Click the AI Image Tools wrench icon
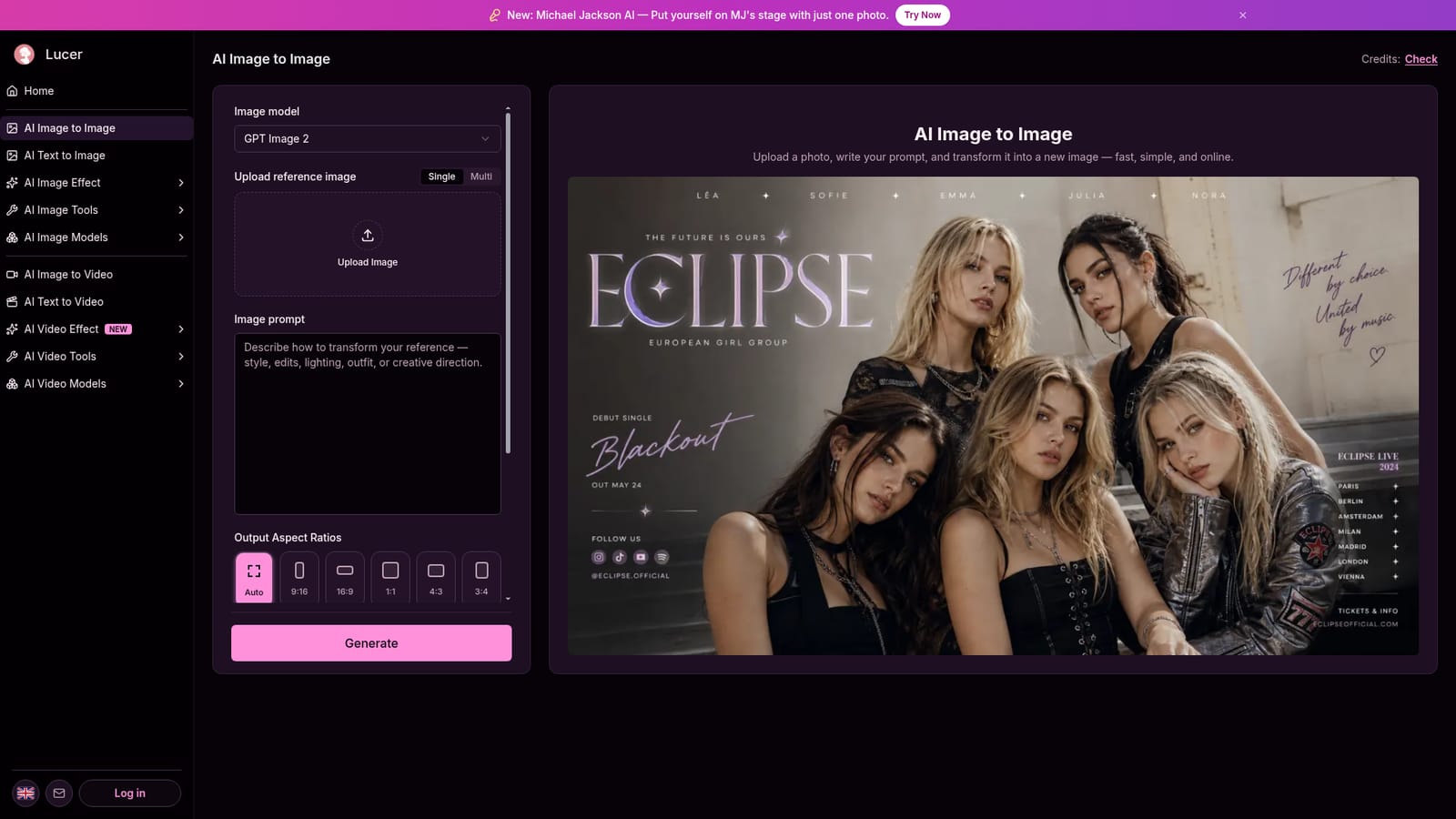1456x819 pixels. pyautogui.click(x=12, y=210)
